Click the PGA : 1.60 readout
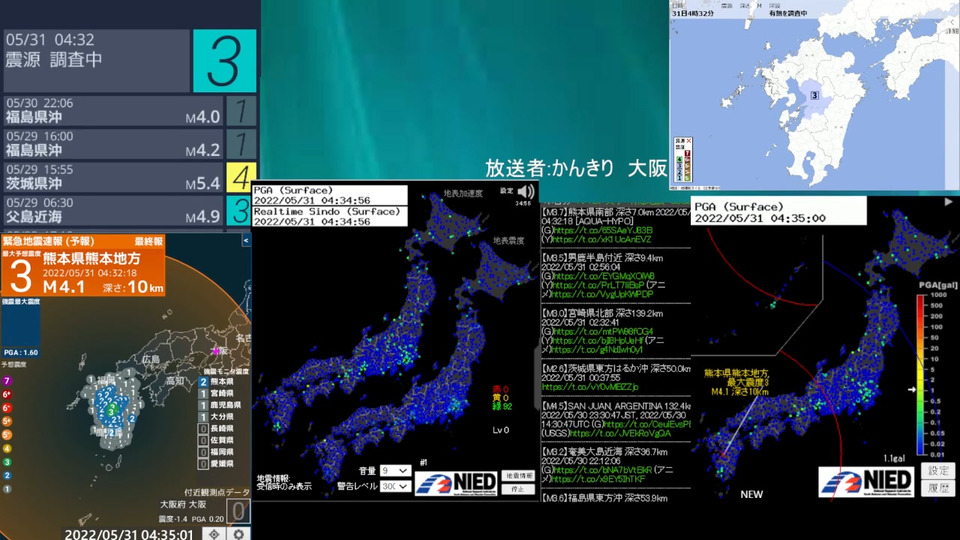Screen dimensions: 960x540 [x=21, y=353]
